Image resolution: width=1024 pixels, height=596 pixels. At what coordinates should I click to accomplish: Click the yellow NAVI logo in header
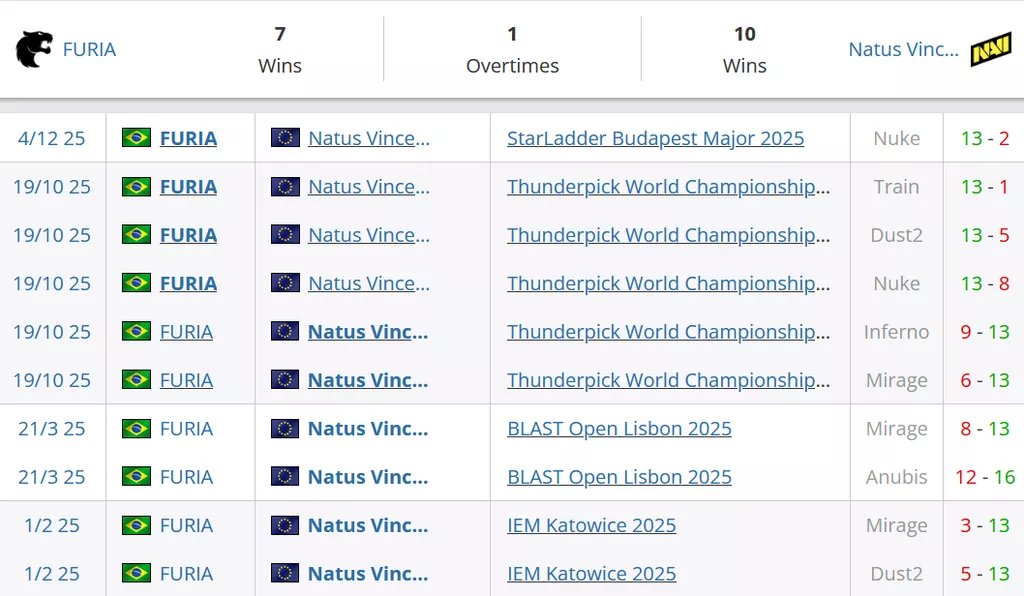click(x=990, y=49)
